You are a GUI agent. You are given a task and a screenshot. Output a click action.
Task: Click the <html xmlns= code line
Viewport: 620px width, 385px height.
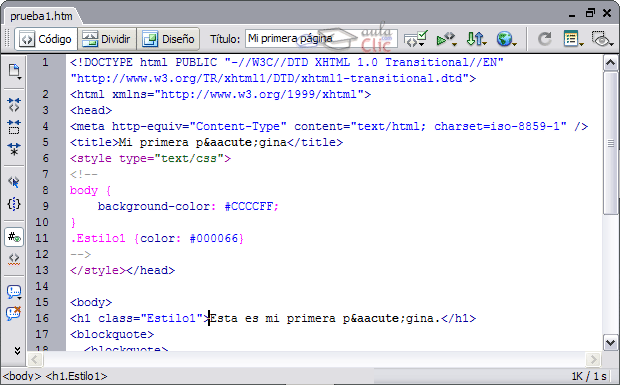point(221,94)
